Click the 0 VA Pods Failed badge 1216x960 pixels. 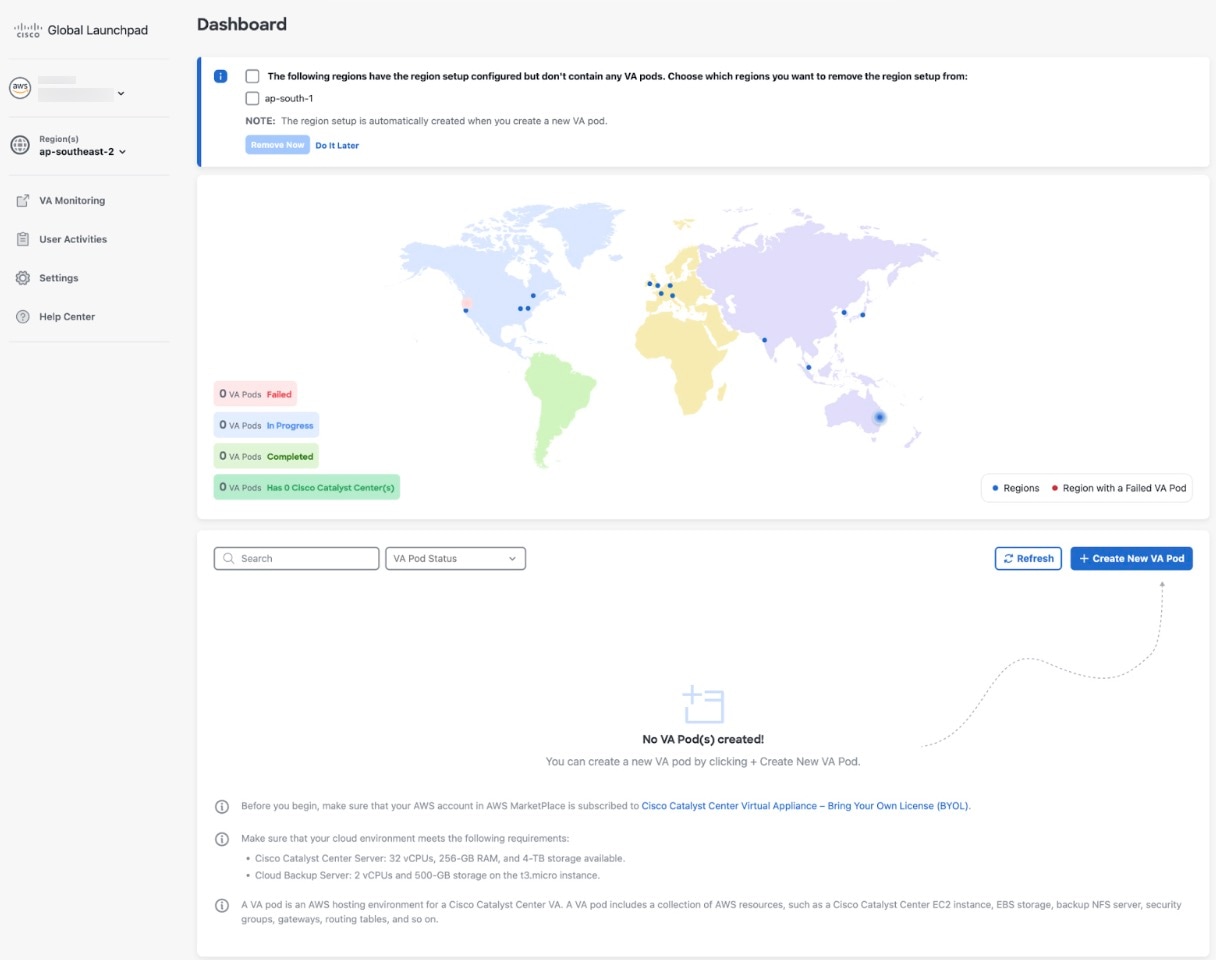[x=255, y=394]
